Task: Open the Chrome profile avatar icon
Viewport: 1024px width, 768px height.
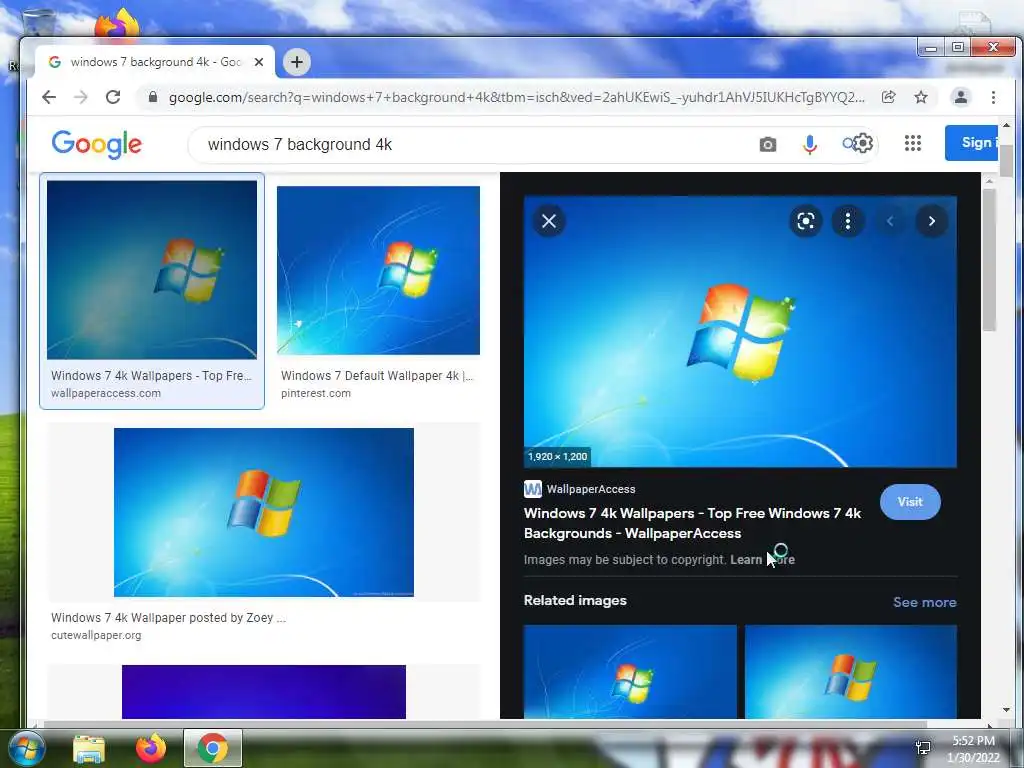Action: (961, 97)
